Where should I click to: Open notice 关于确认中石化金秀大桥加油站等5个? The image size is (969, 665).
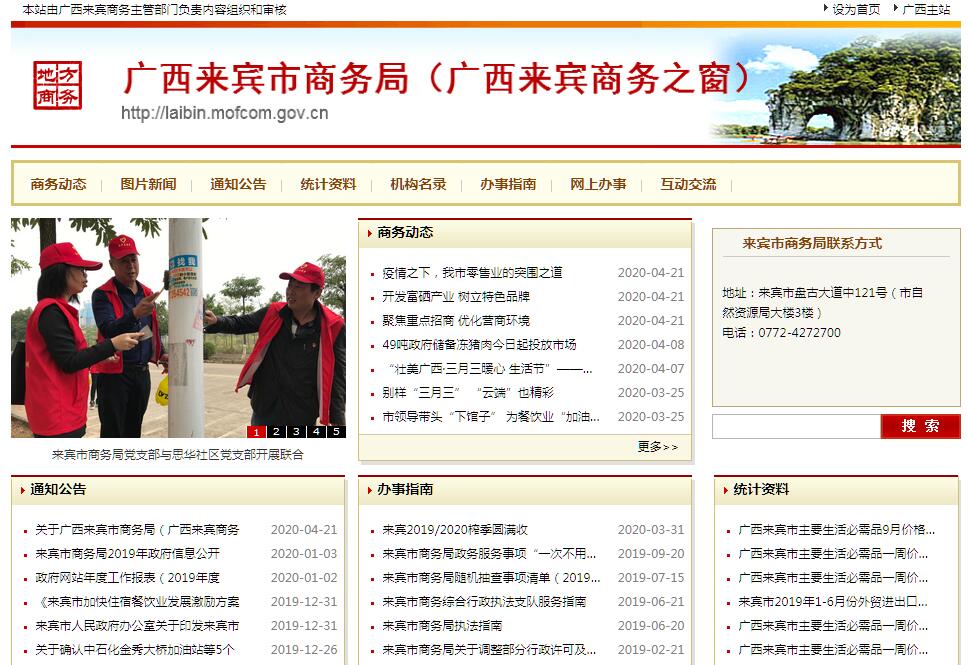coord(135,650)
